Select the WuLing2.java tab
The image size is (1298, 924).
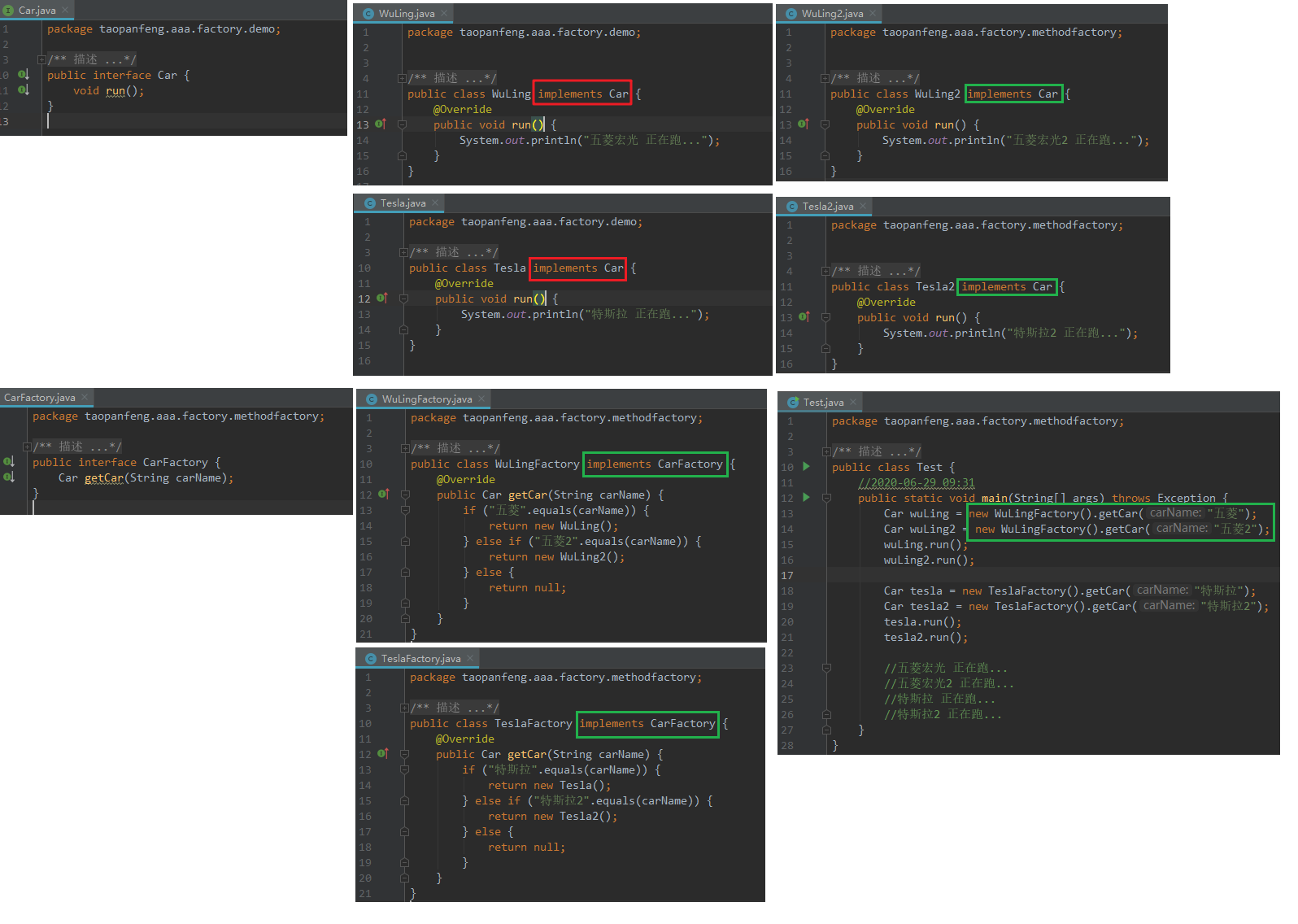(x=829, y=14)
